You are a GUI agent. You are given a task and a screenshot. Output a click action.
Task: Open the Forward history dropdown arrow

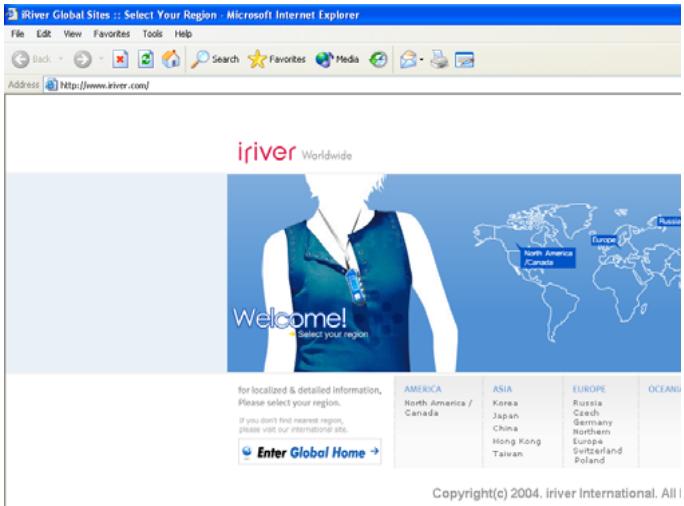pos(101,59)
